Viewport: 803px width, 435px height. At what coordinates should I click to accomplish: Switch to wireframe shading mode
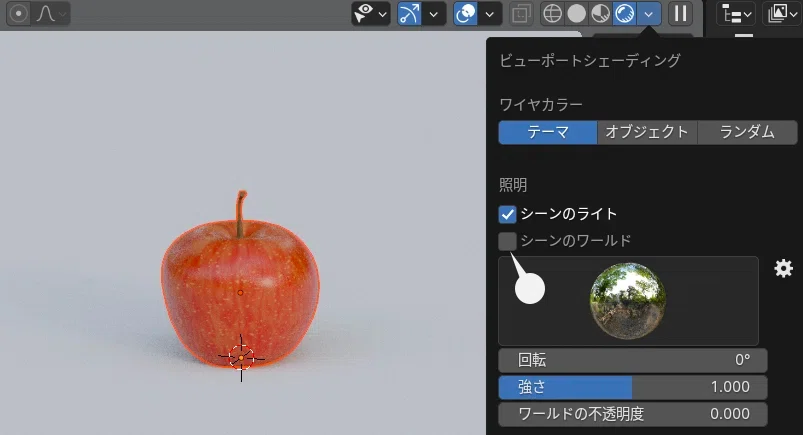pyautogui.click(x=552, y=14)
